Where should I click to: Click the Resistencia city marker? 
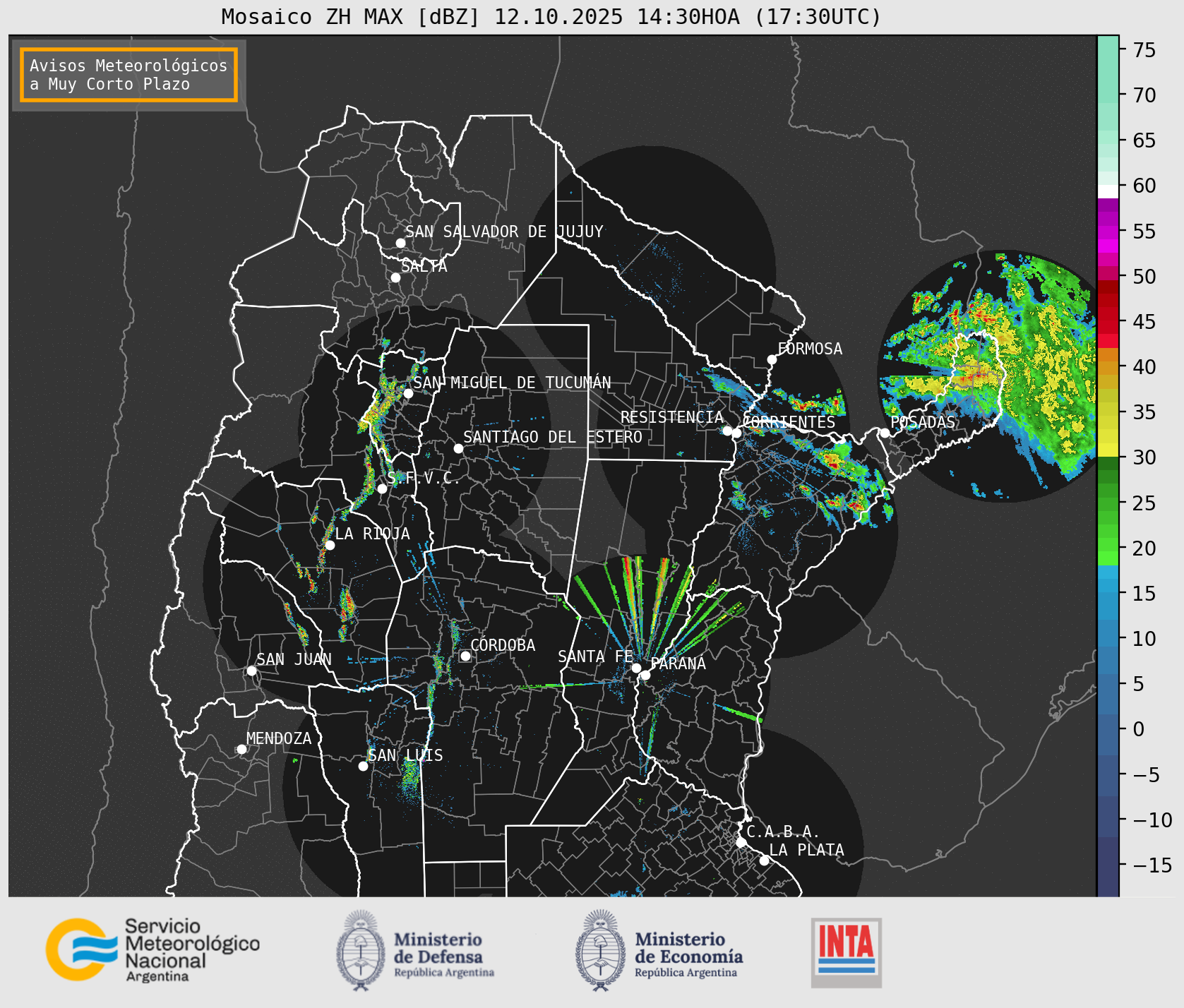(727, 431)
